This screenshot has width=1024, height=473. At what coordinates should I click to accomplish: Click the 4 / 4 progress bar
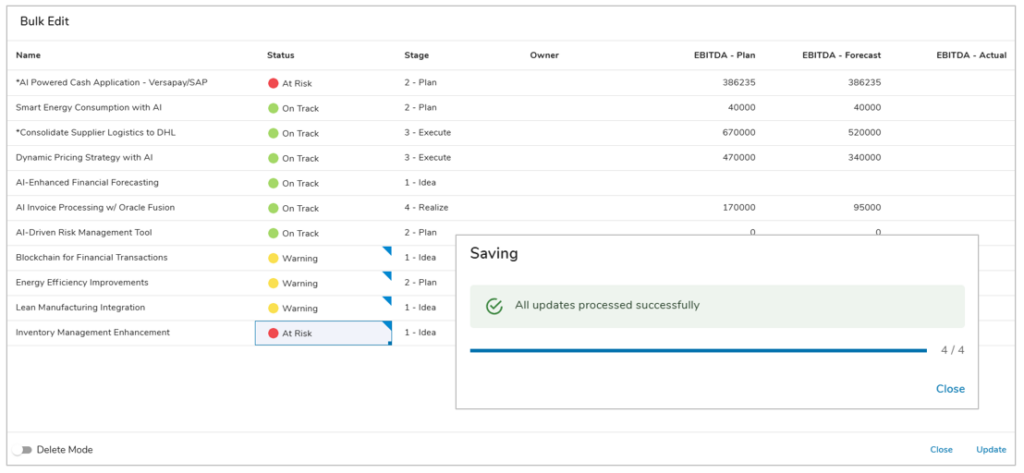coord(698,351)
